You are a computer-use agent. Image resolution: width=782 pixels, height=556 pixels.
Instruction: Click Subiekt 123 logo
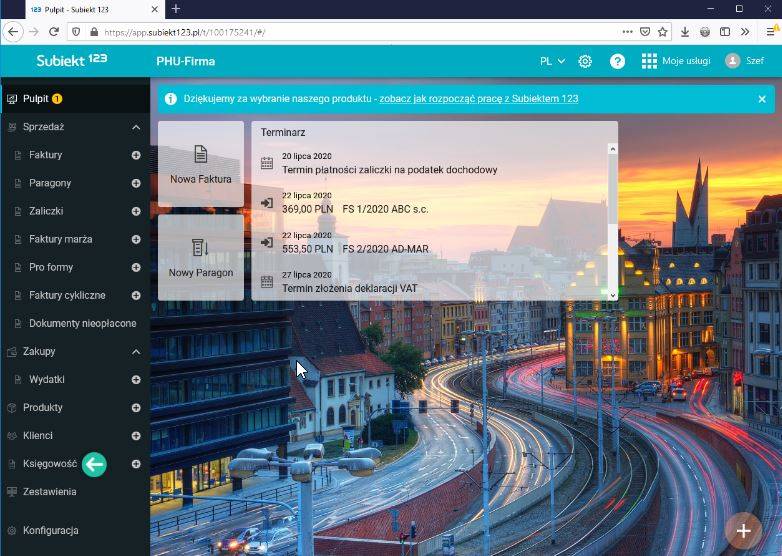pos(71,60)
